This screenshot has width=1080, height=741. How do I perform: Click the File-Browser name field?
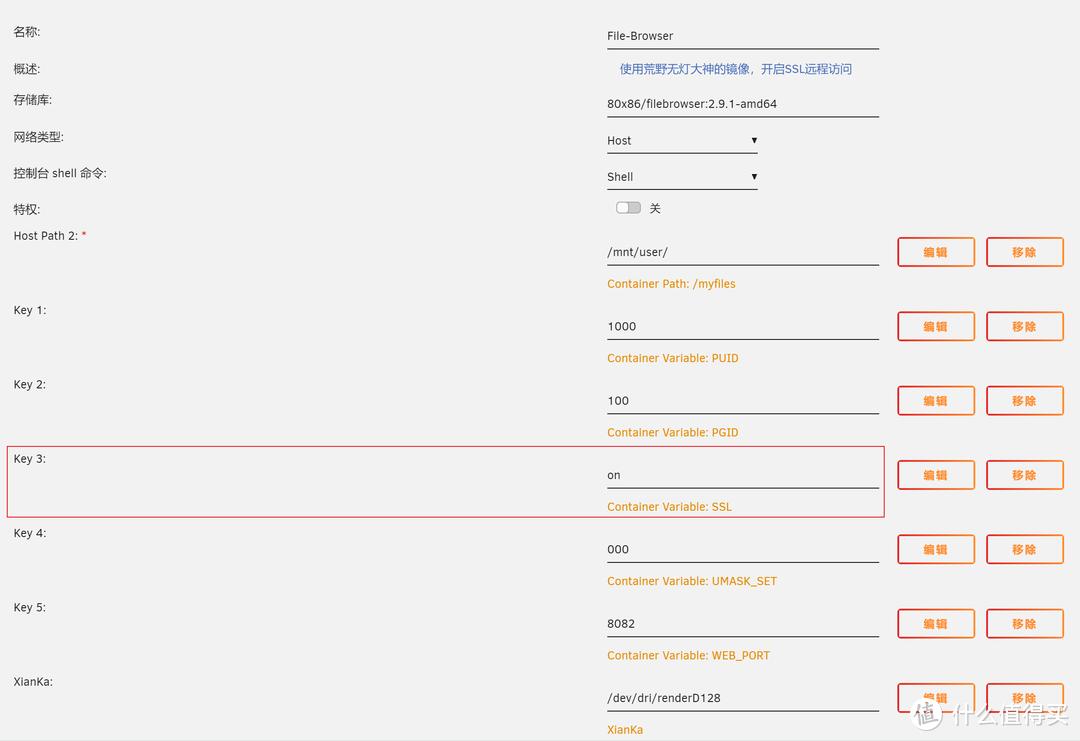pos(742,36)
